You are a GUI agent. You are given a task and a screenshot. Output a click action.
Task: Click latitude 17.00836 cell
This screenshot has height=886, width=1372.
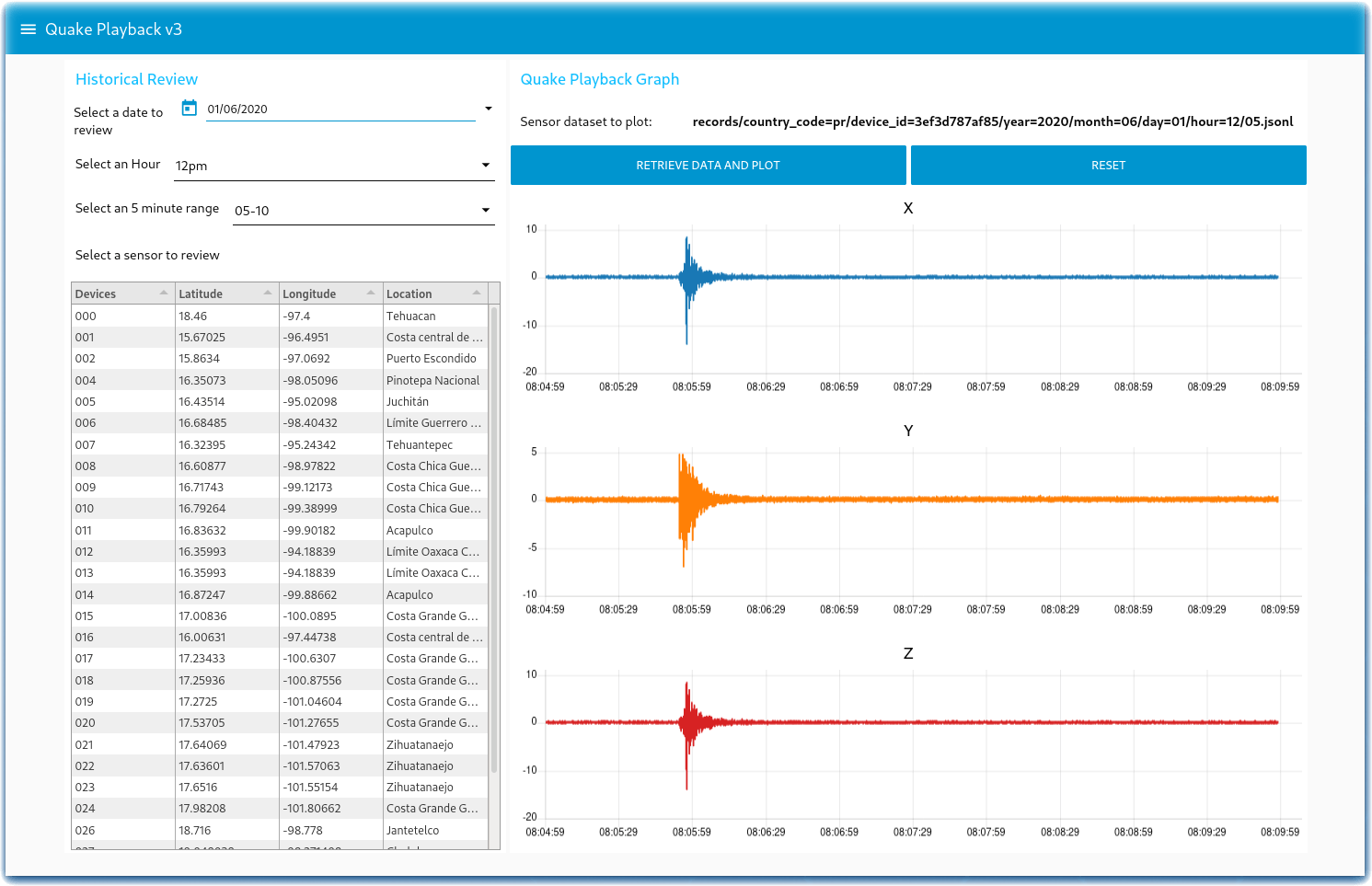pos(227,616)
